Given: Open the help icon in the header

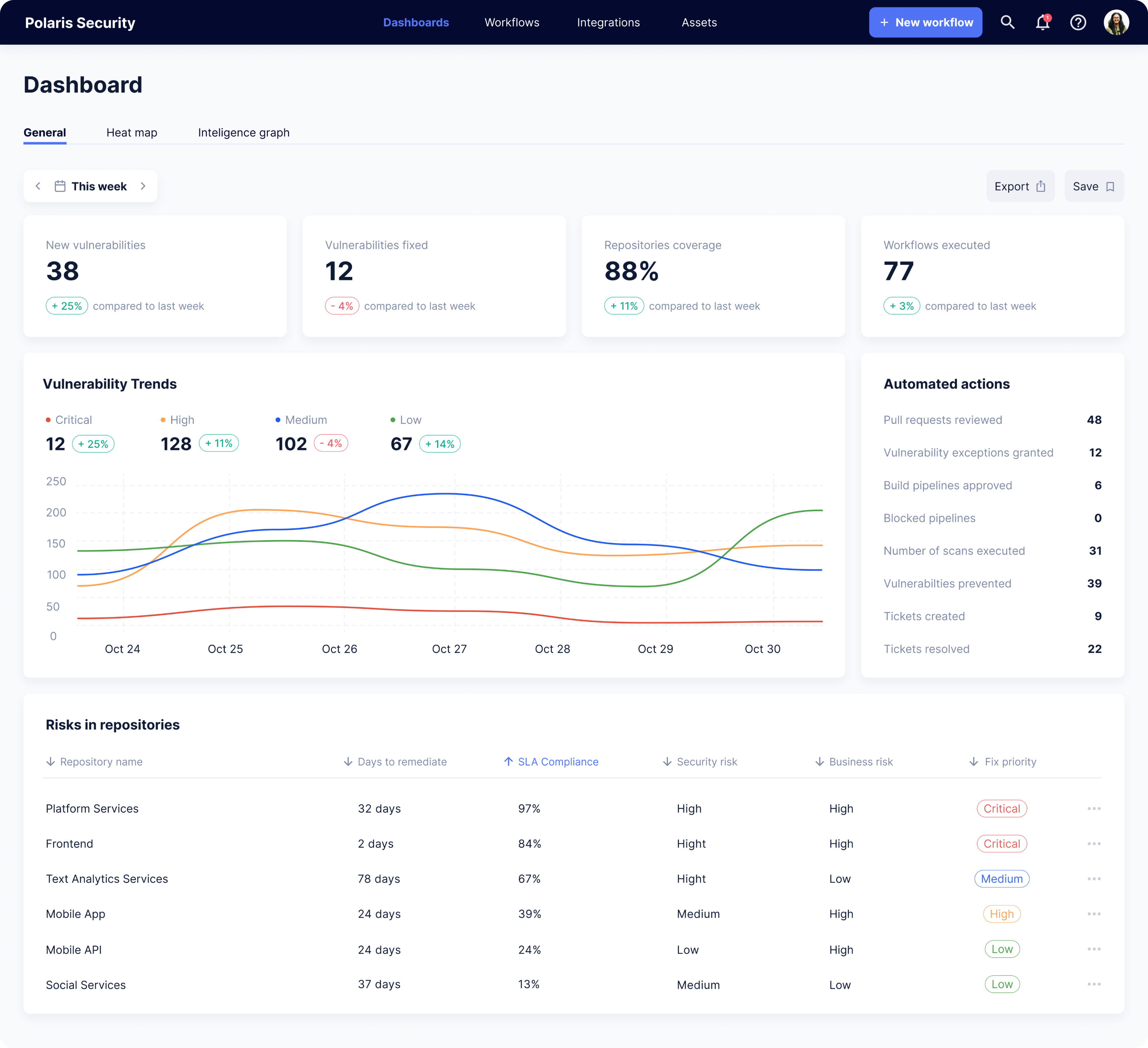Looking at the screenshot, I should point(1078,22).
